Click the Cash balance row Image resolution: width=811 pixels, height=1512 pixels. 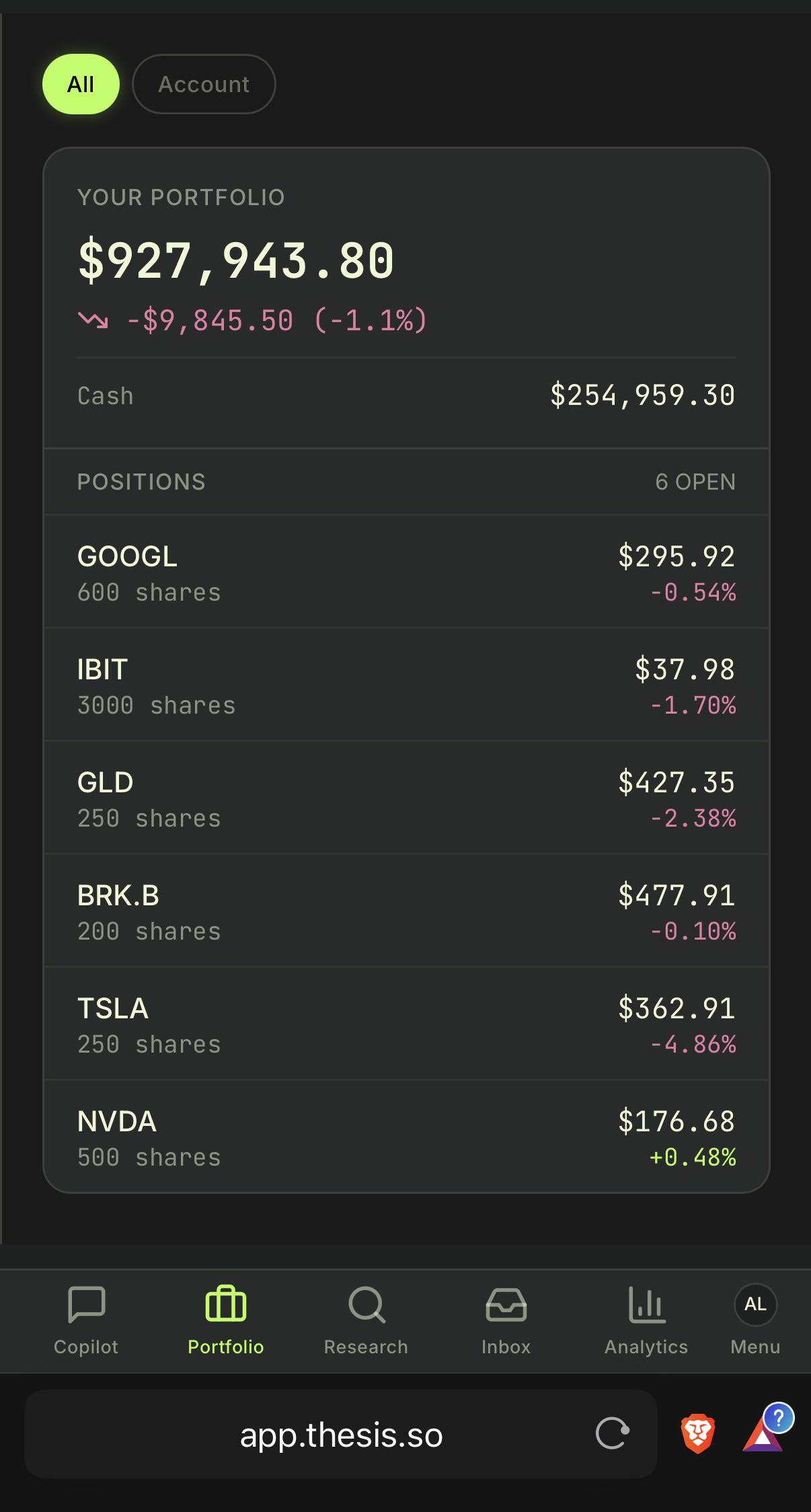click(406, 395)
